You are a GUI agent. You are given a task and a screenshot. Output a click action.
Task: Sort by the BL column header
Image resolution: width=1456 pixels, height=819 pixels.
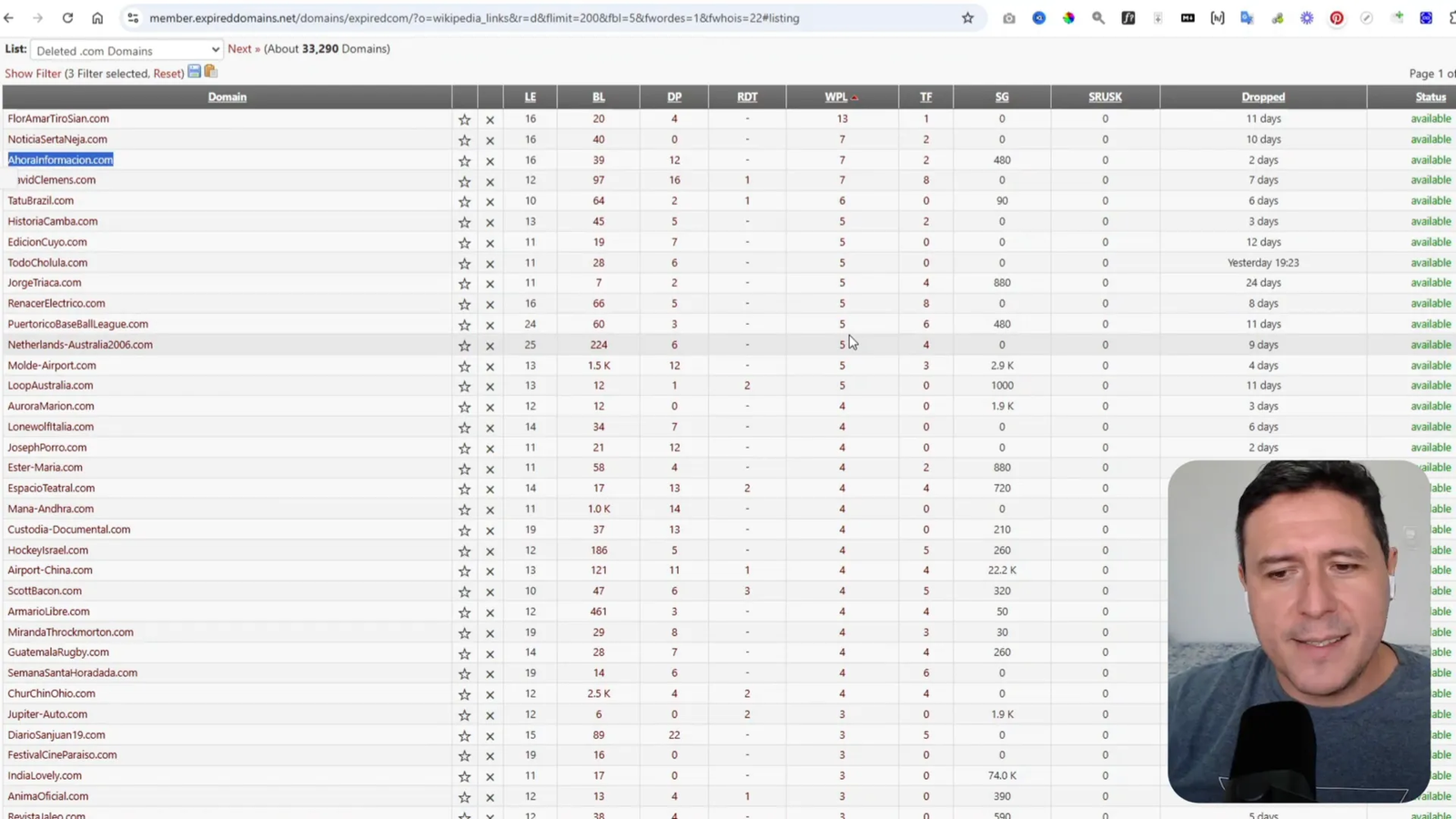click(598, 97)
